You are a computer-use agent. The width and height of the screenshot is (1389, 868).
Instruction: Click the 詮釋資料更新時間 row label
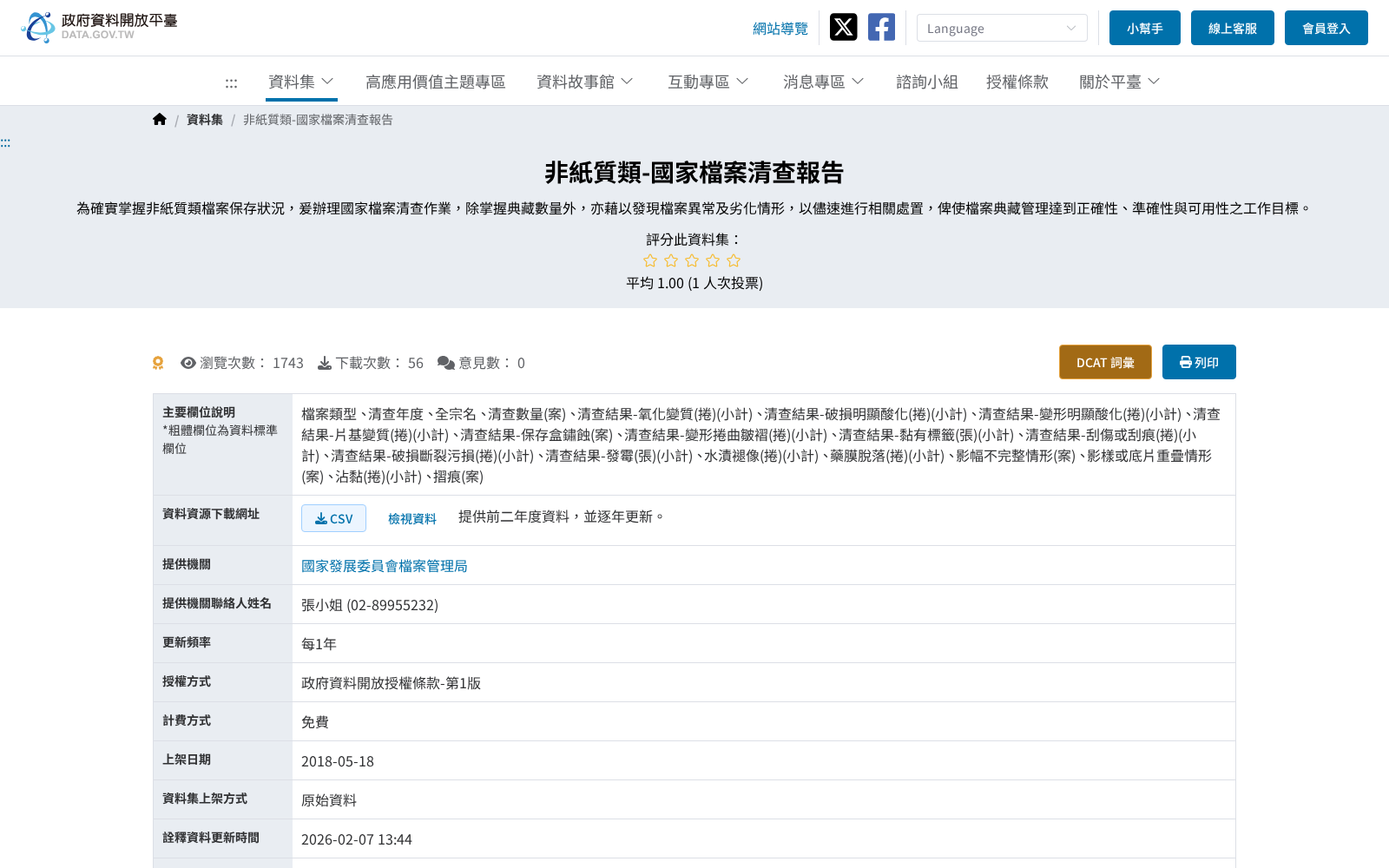(x=211, y=838)
